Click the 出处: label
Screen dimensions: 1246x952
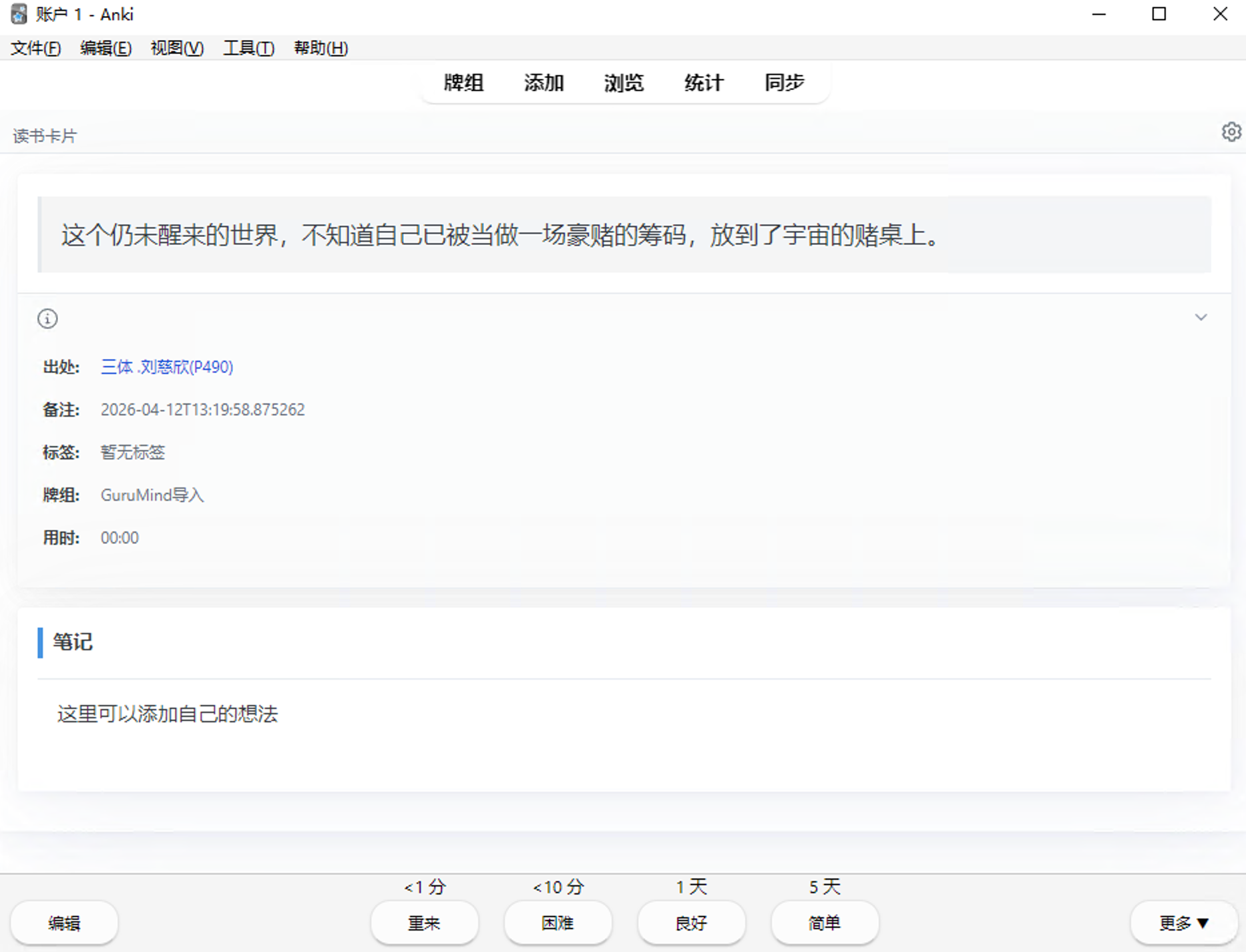(x=61, y=367)
